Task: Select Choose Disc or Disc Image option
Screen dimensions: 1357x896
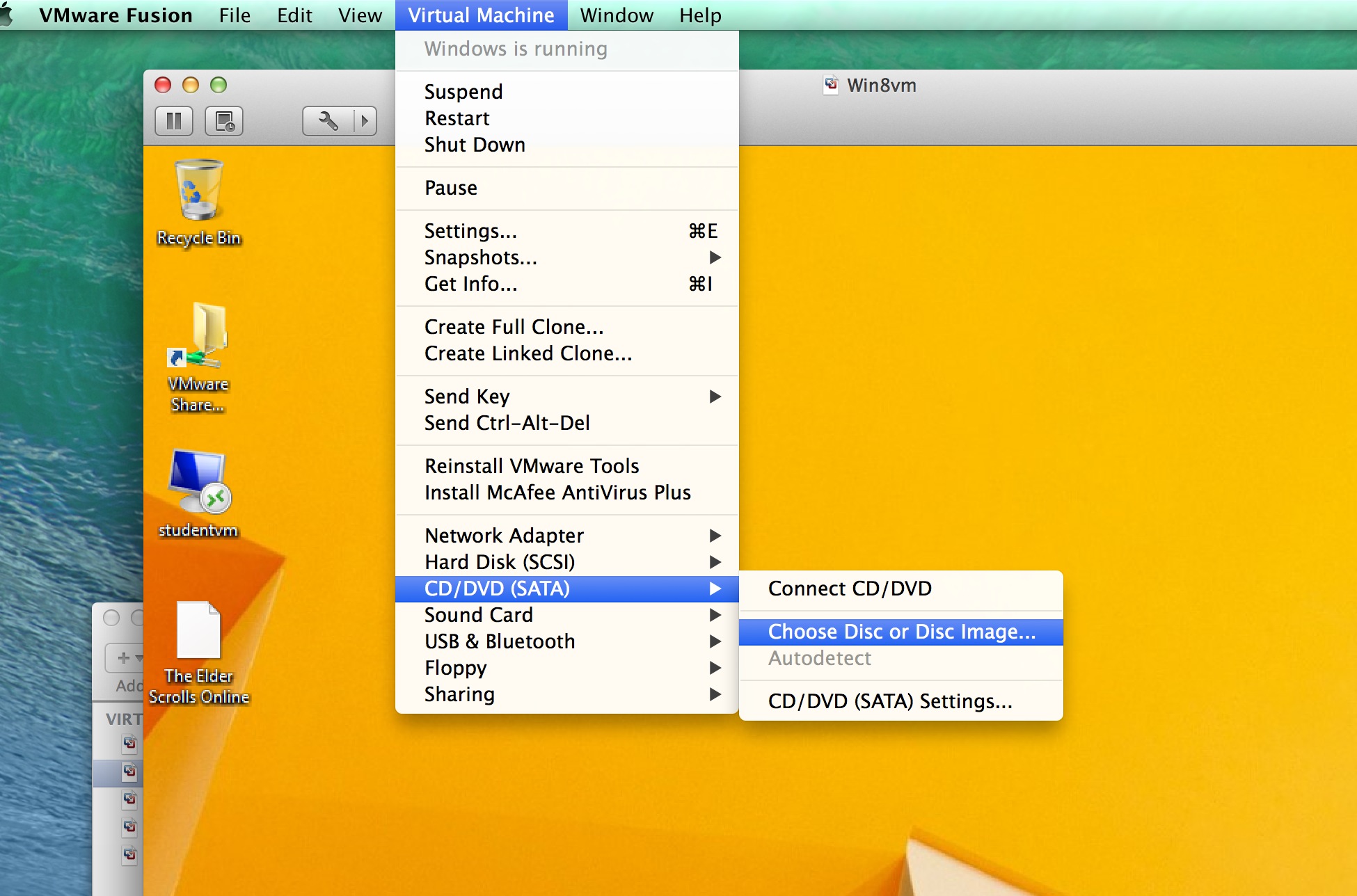Action: (901, 630)
